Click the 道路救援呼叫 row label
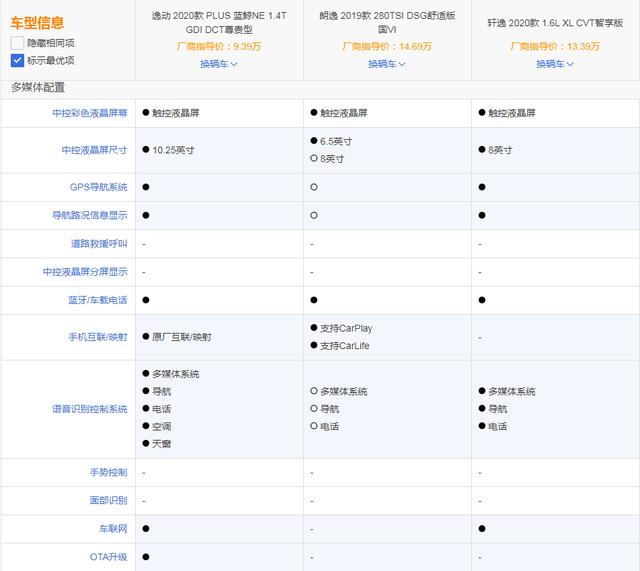 (x=99, y=244)
